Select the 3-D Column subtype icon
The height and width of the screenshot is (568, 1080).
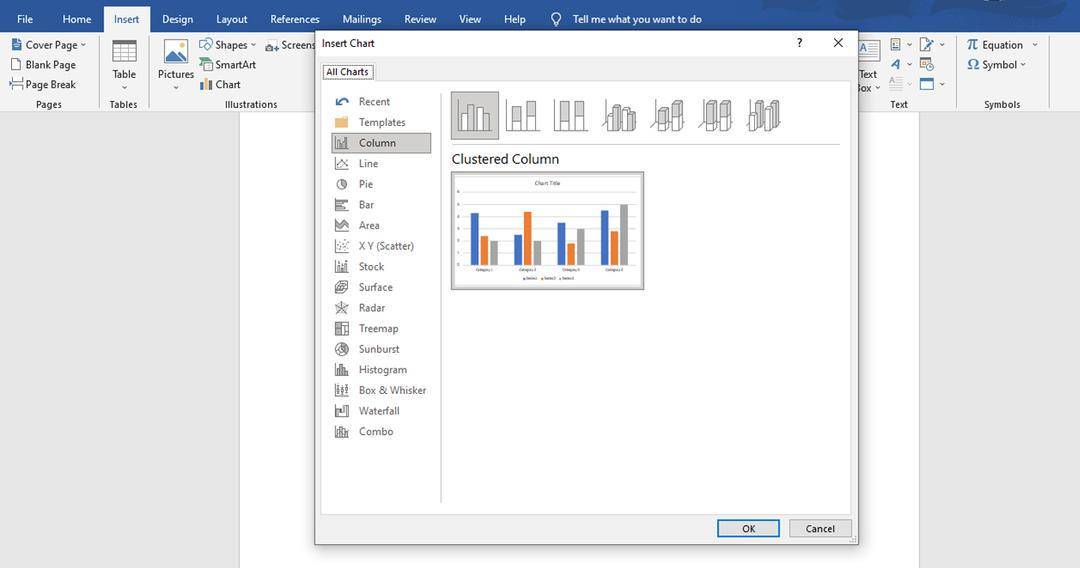click(x=764, y=116)
